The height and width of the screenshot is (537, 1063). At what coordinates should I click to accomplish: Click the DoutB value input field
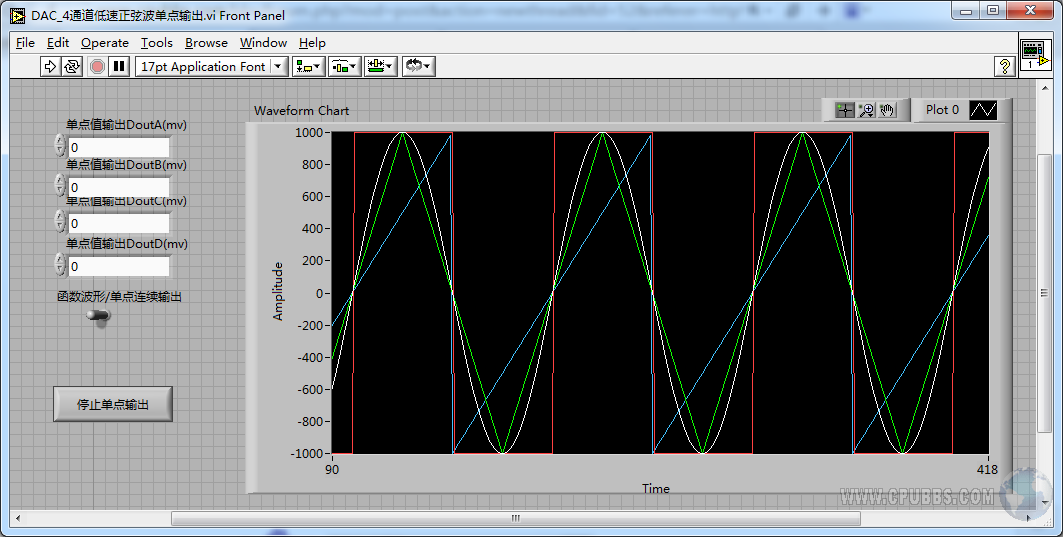[119, 187]
